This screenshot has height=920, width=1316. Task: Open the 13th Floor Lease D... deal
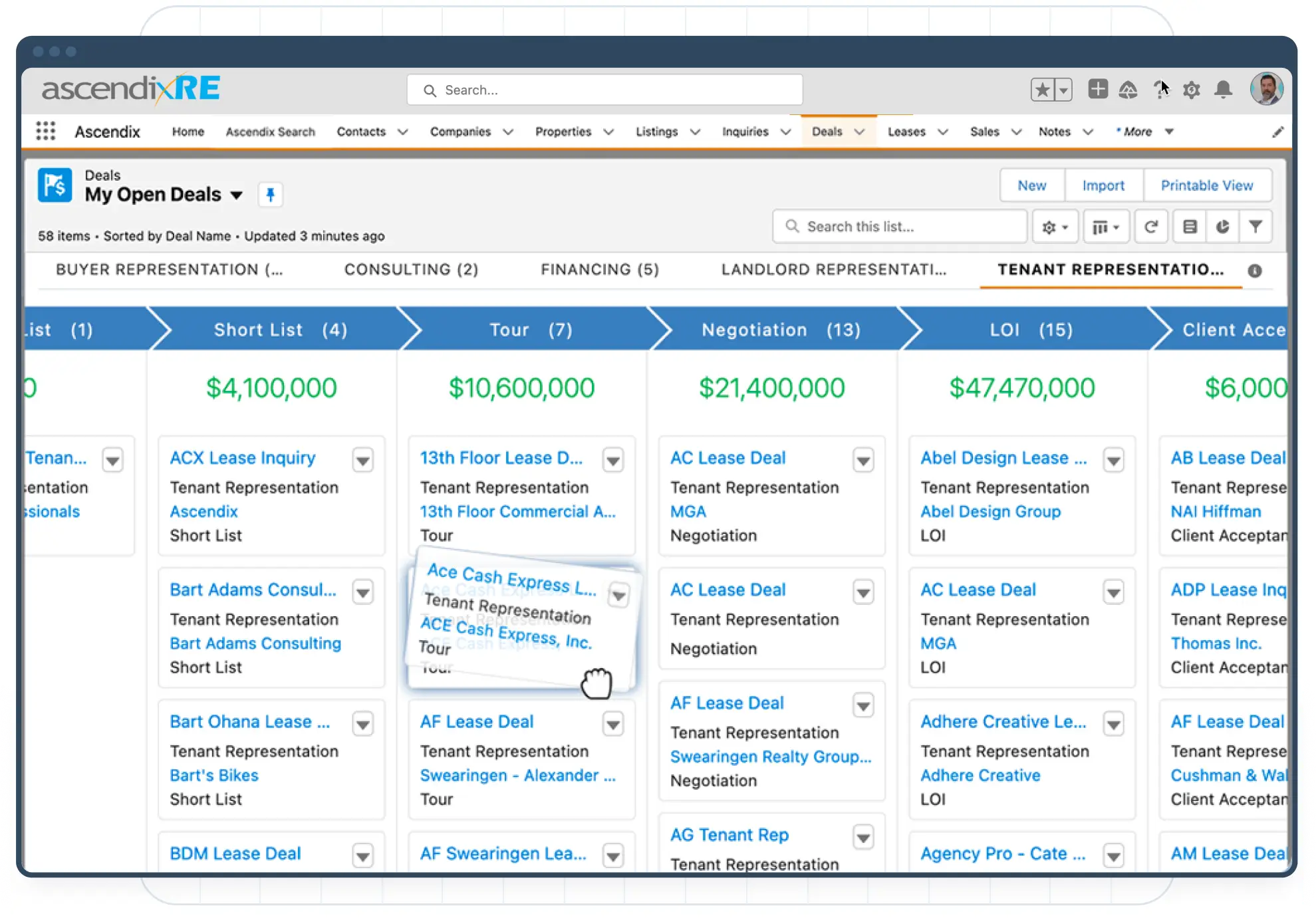click(501, 458)
